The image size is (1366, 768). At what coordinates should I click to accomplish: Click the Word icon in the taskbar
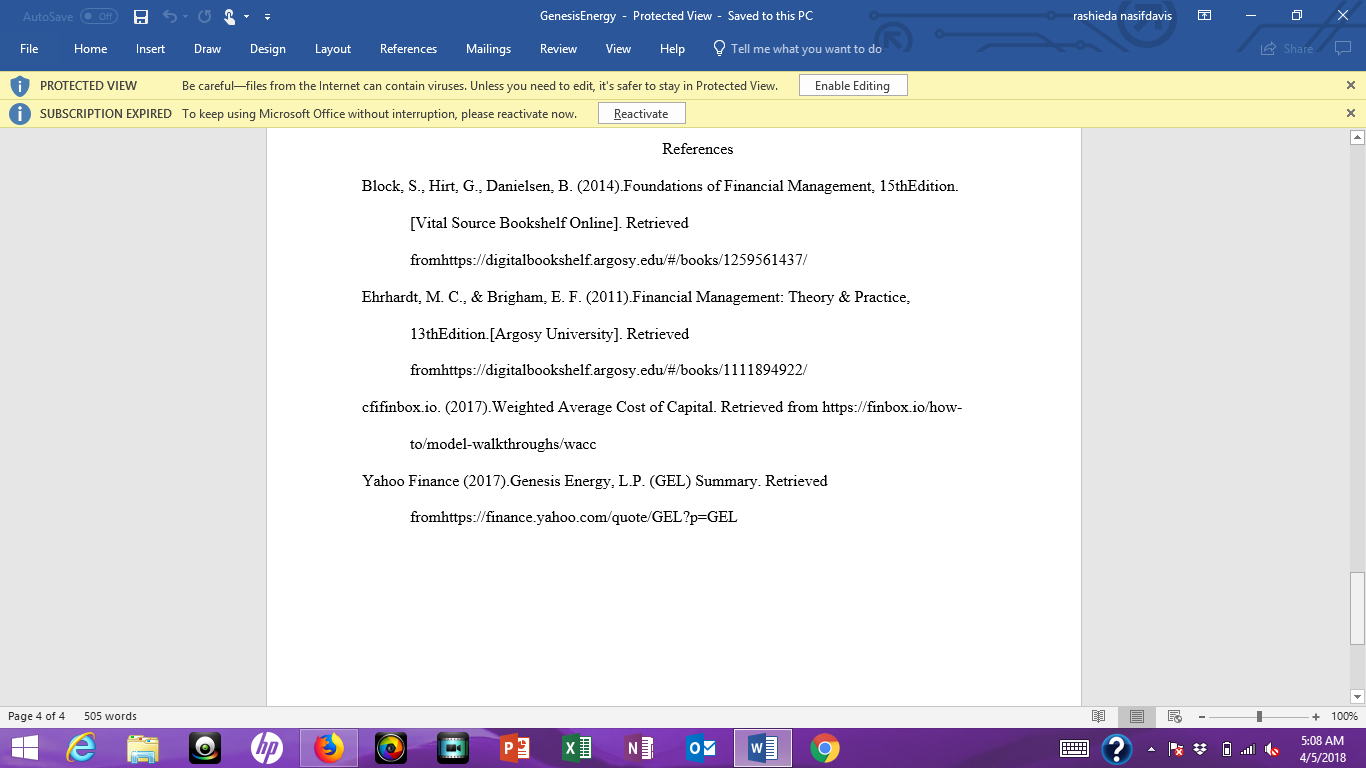pyautogui.click(x=763, y=748)
